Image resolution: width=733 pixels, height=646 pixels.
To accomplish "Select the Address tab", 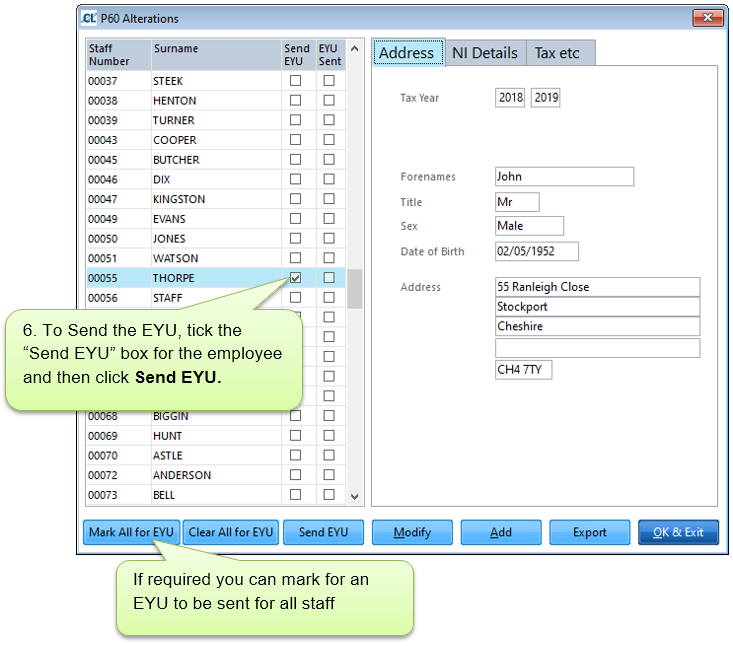I will (x=407, y=53).
